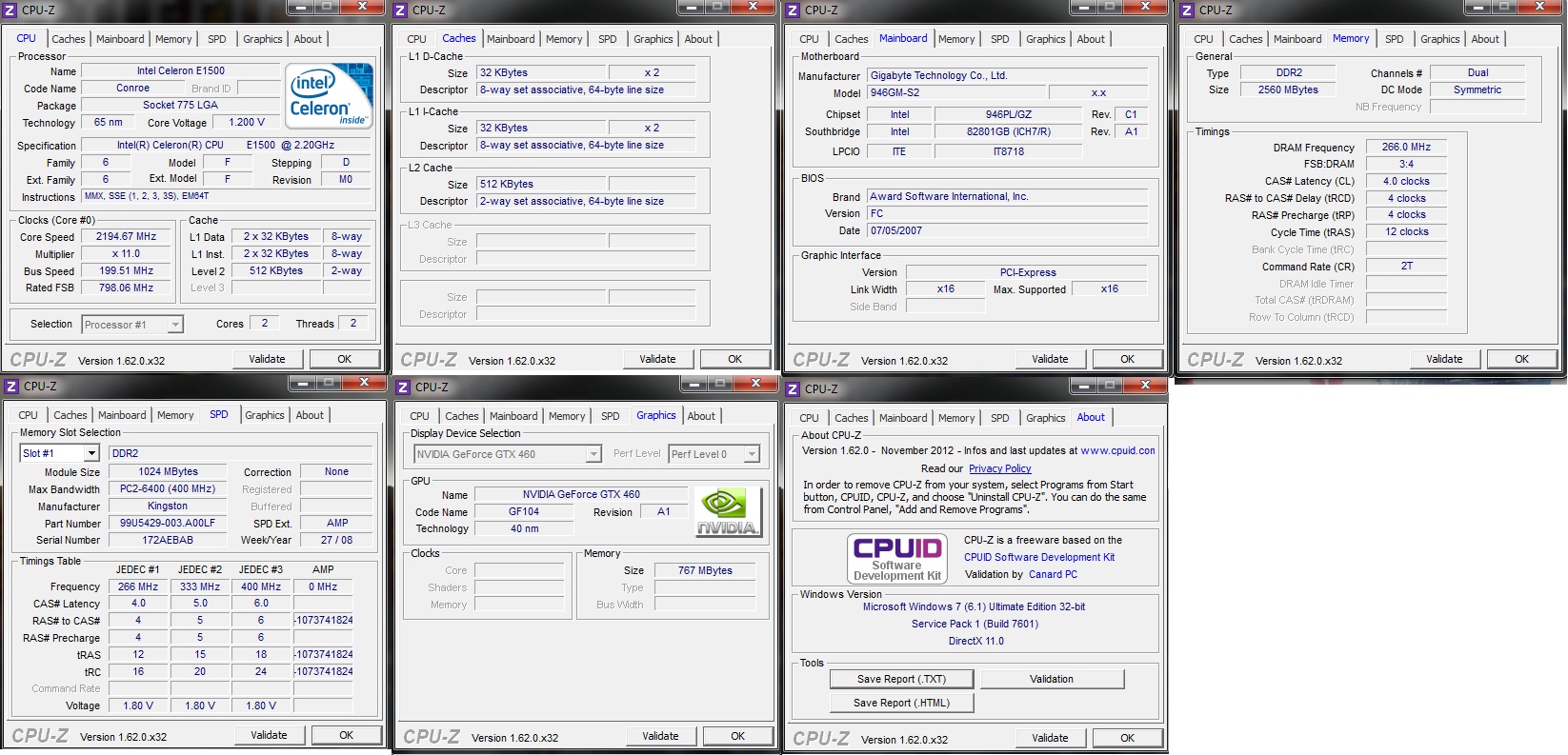
Task: Click the core speed value '2194.67 MHz'
Action: pyautogui.click(x=126, y=236)
